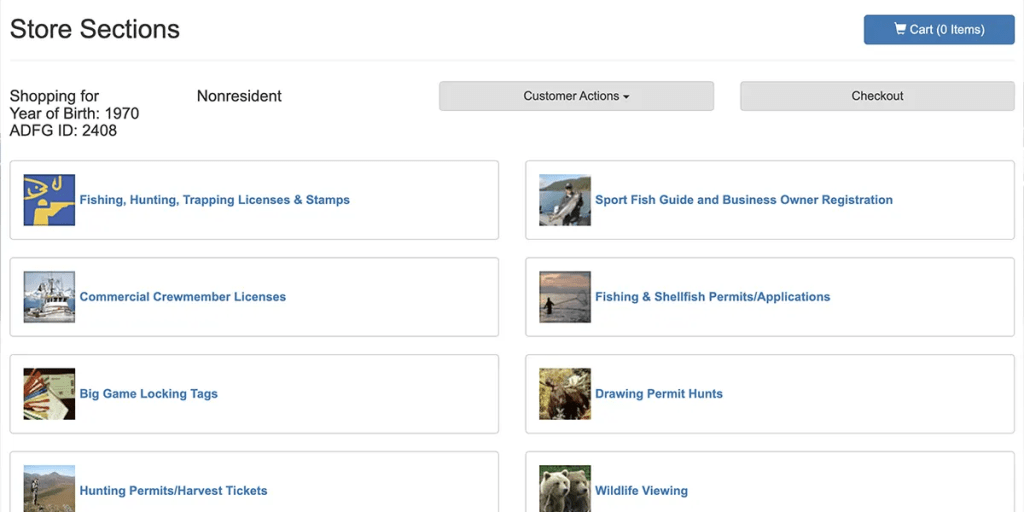This screenshot has height=512, width=1024.
Task: Click the Year of Birth: 1970 text
Action: (x=74, y=114)
